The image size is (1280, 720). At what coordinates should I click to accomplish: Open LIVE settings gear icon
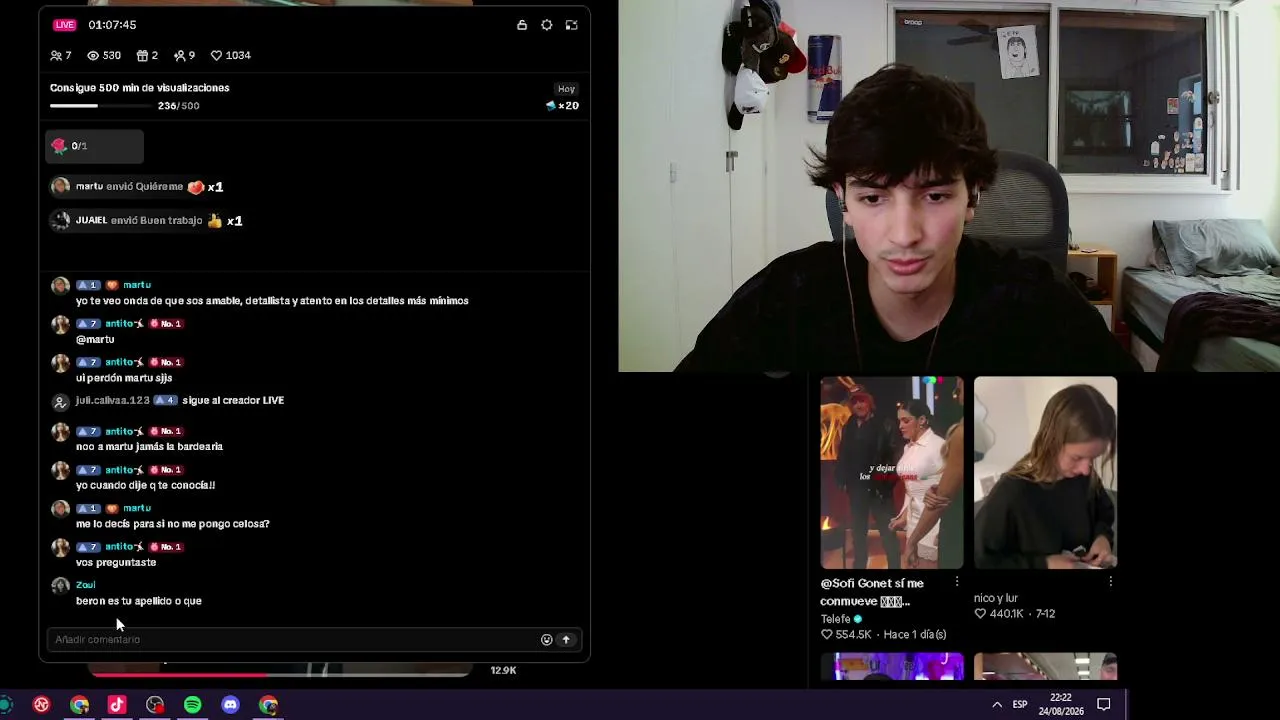(x=547, y=25)
